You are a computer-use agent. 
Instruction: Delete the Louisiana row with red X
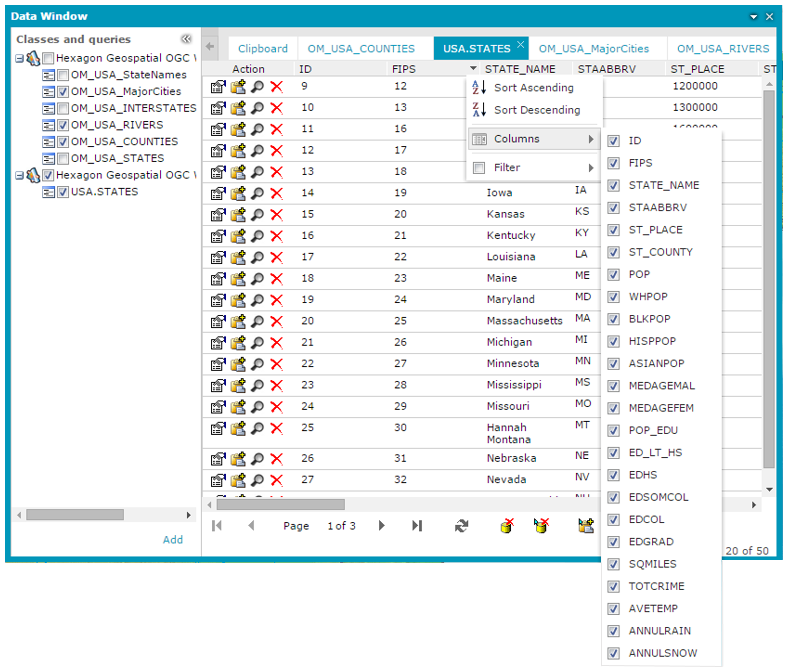coord(277,257)
